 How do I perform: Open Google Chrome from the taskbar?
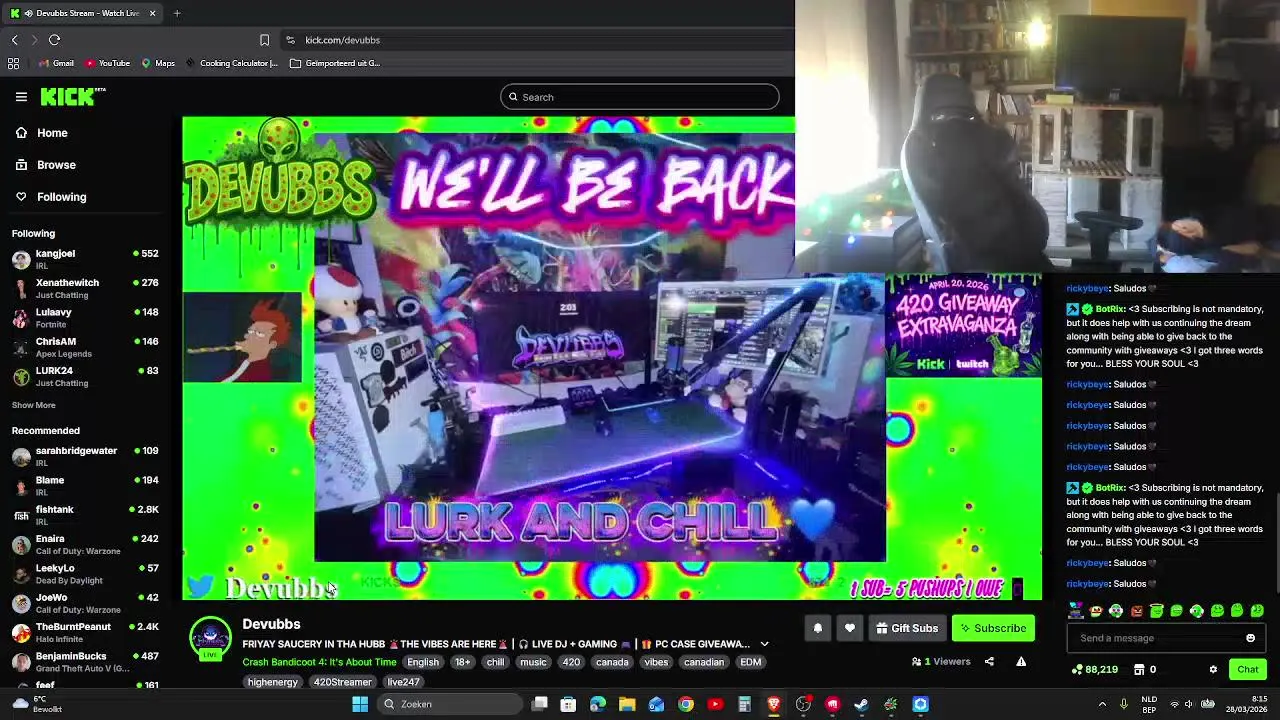[x=685, y=704]
